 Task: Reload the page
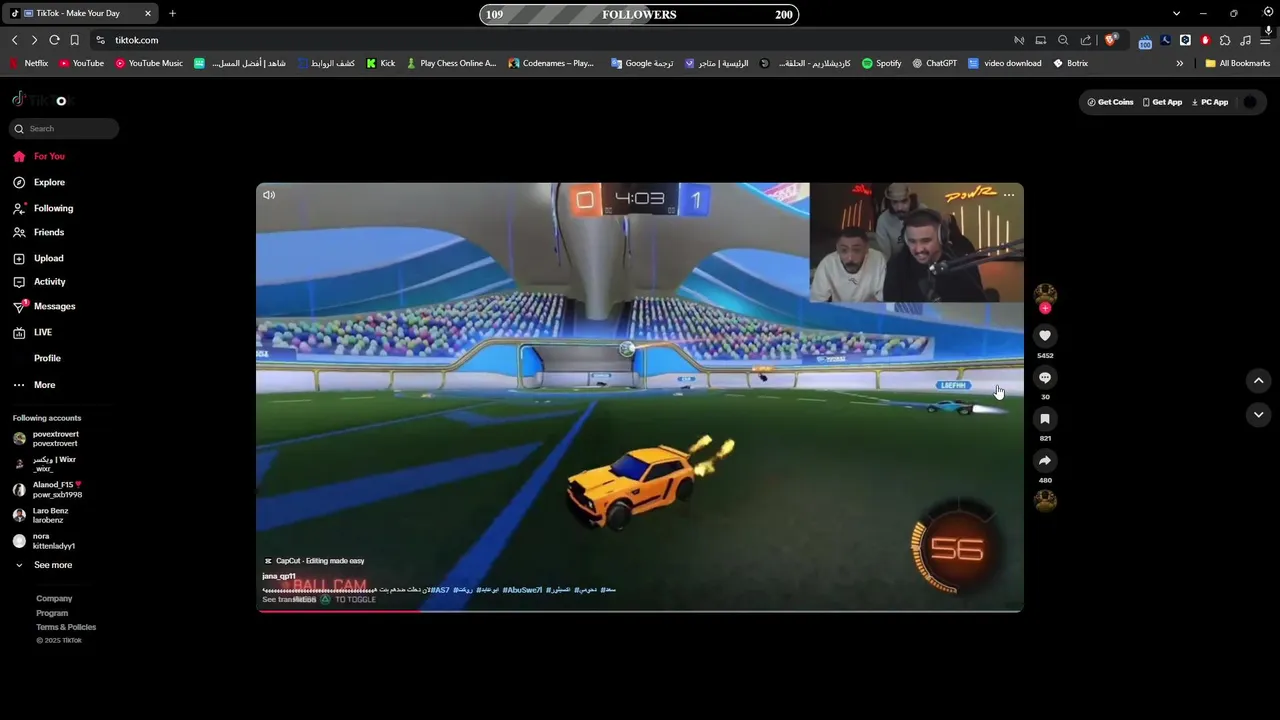[x=54, y=40]
